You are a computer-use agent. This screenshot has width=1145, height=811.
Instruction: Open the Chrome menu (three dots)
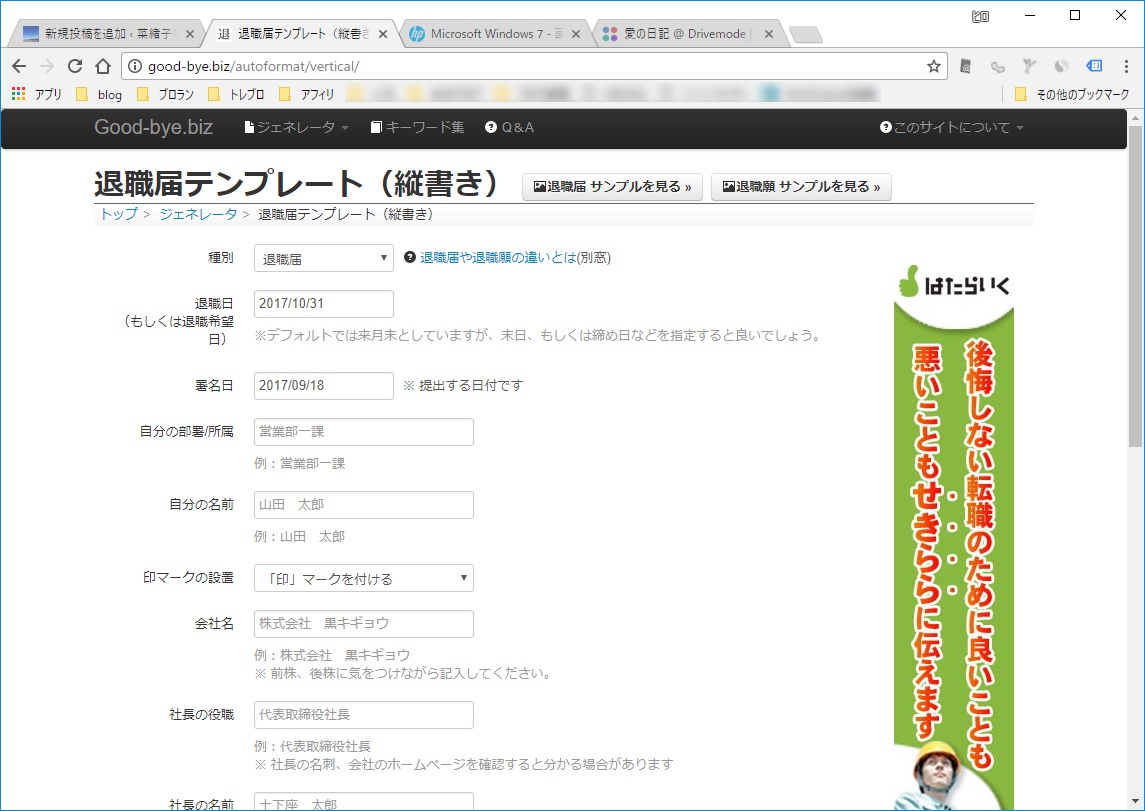coord(1126,66)
